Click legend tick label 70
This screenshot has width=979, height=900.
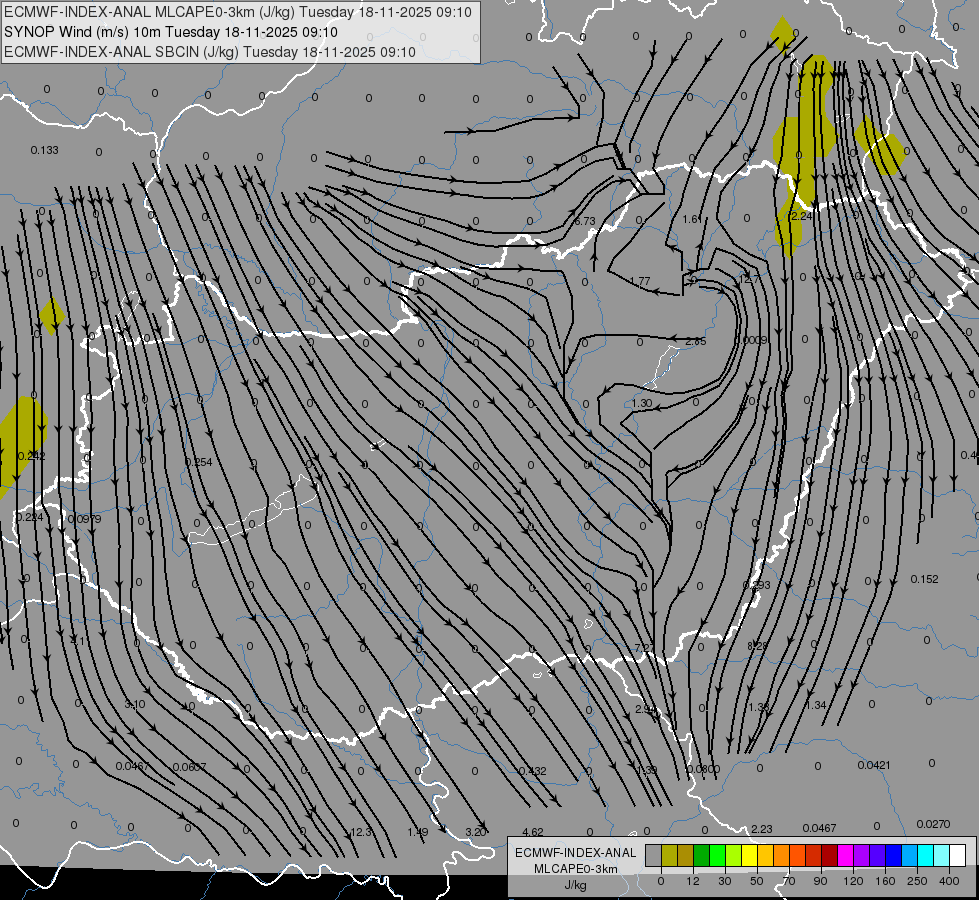(x=789, y=881)
